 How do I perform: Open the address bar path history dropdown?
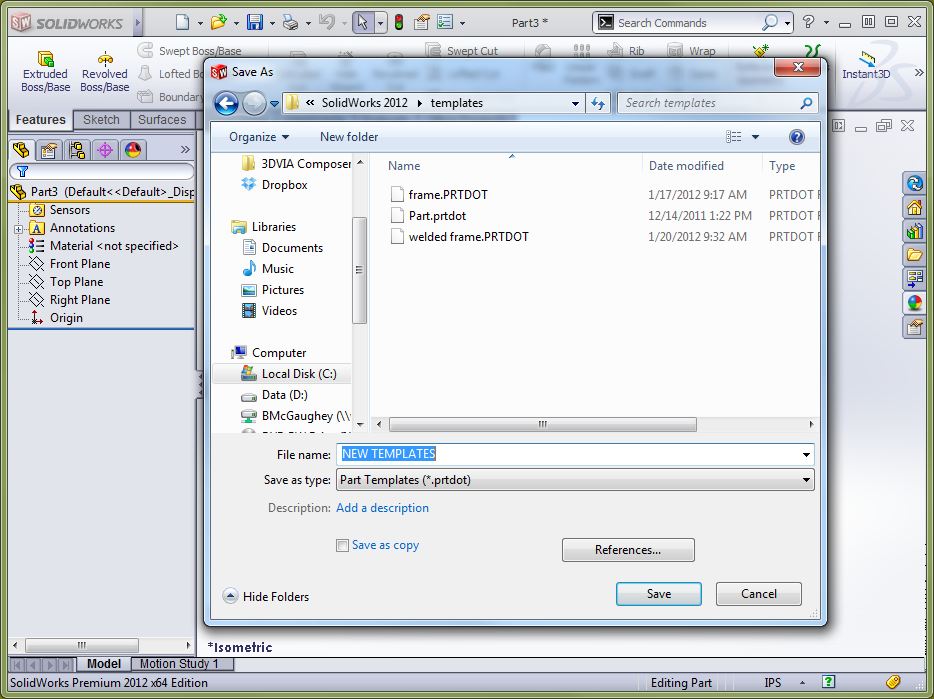[575, 104]
